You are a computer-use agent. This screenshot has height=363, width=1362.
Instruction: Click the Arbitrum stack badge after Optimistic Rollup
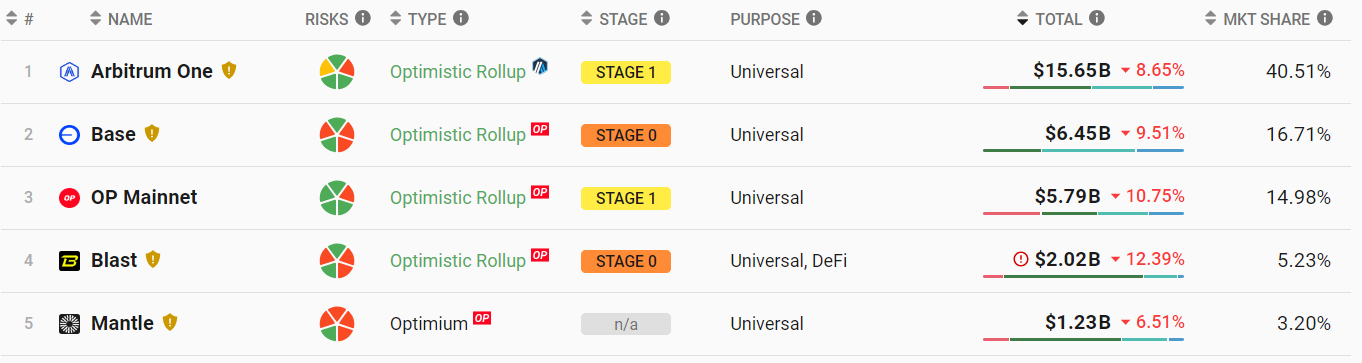pos(540,67)
